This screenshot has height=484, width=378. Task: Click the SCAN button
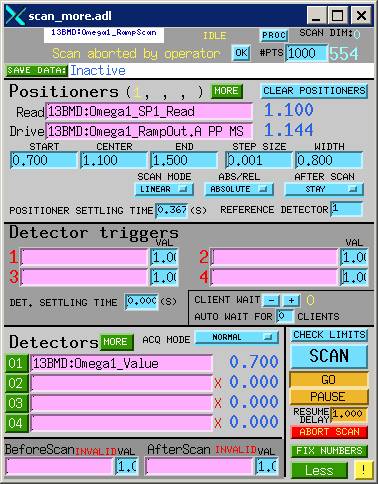(x=329, y=356)
